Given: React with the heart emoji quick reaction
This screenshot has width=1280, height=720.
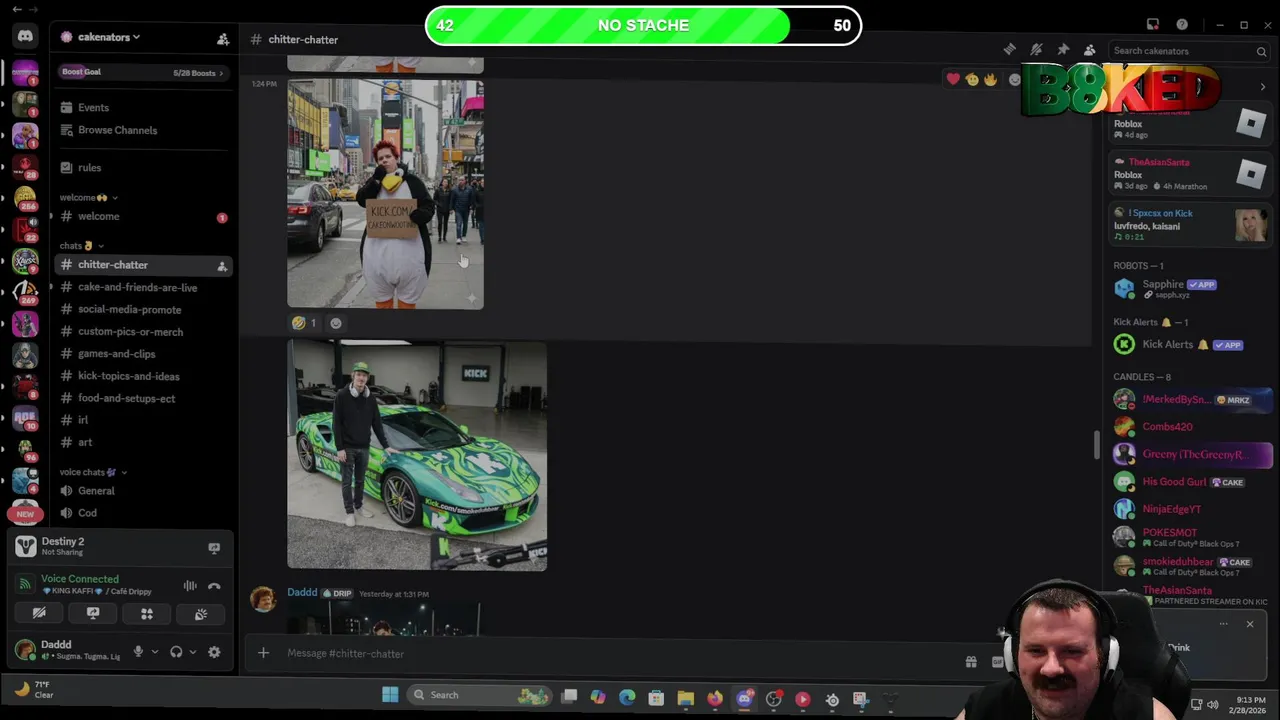Looking at the screenshot, I should pyautogui.click(x=953, y=80).
